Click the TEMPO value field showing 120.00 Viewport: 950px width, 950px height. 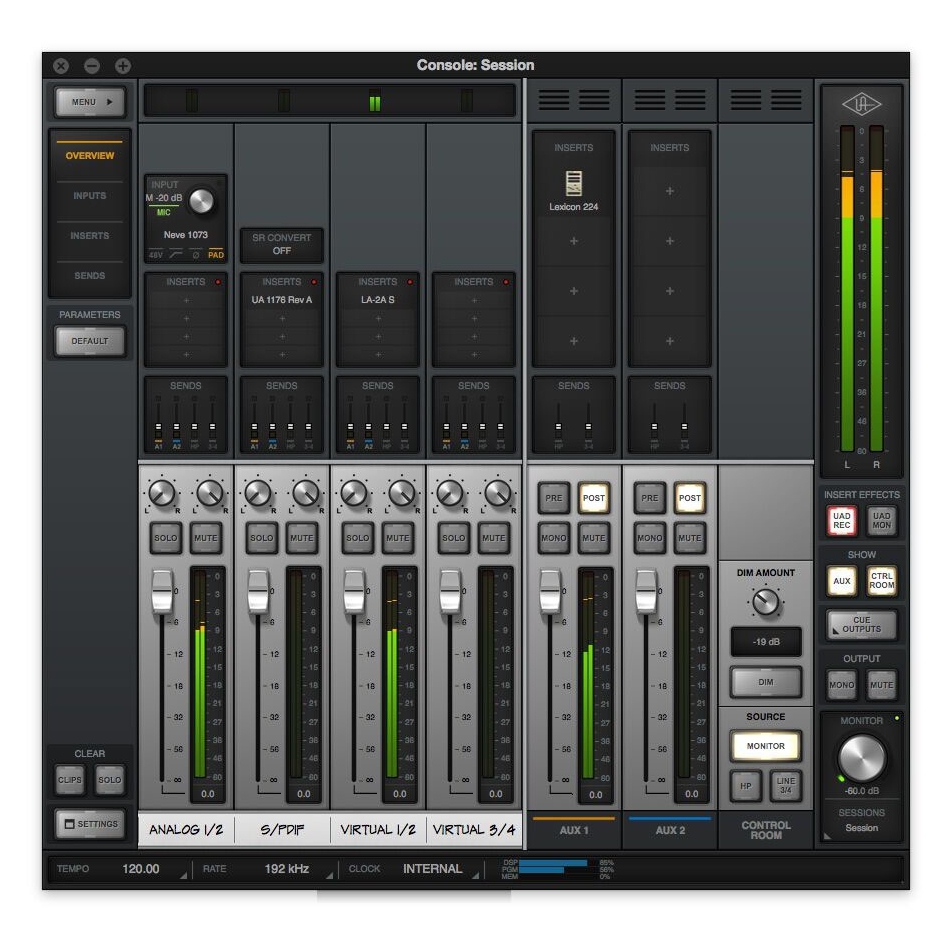[141, 869]
